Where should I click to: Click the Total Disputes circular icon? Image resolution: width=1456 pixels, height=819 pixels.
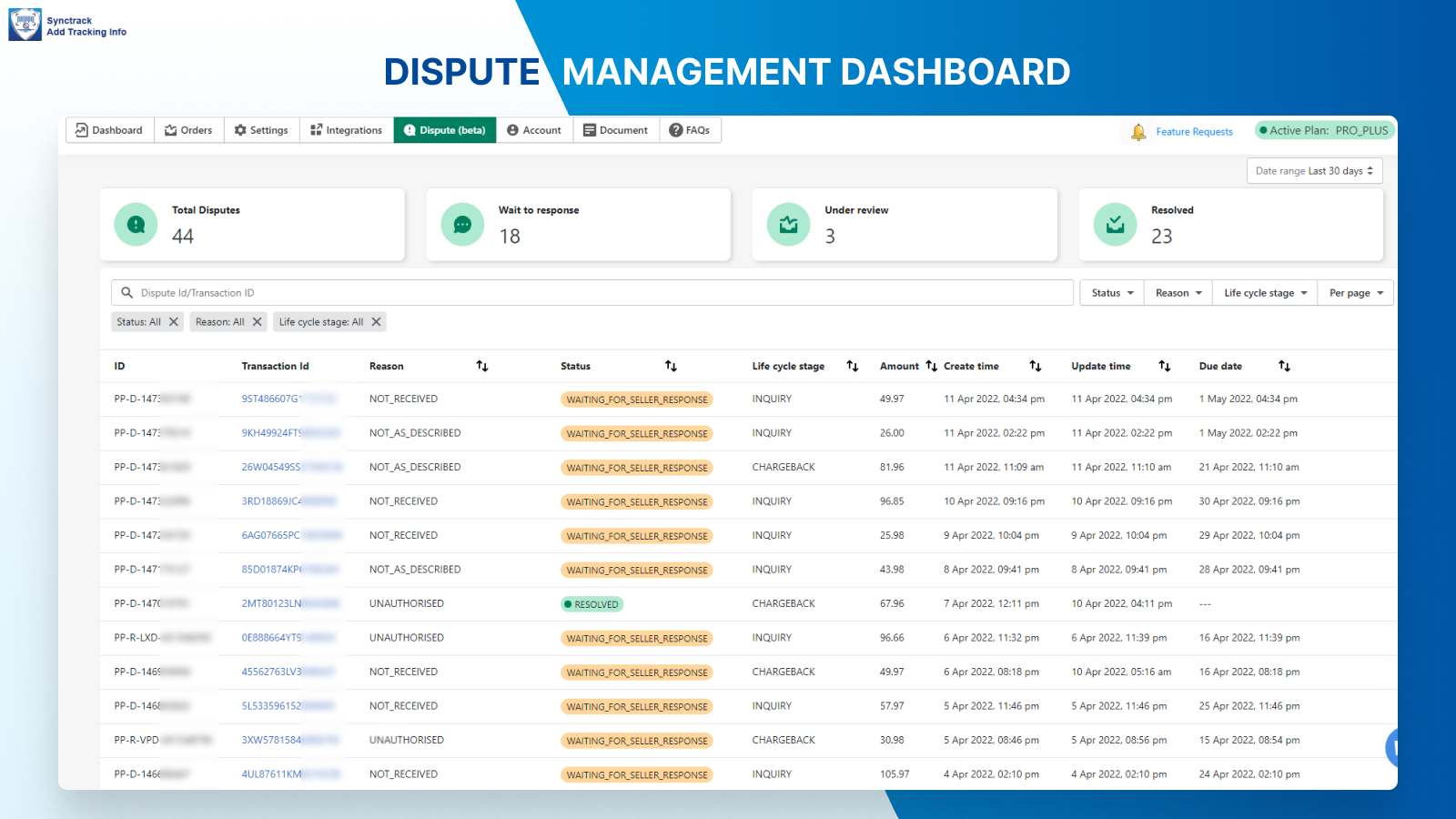(135, 224)
